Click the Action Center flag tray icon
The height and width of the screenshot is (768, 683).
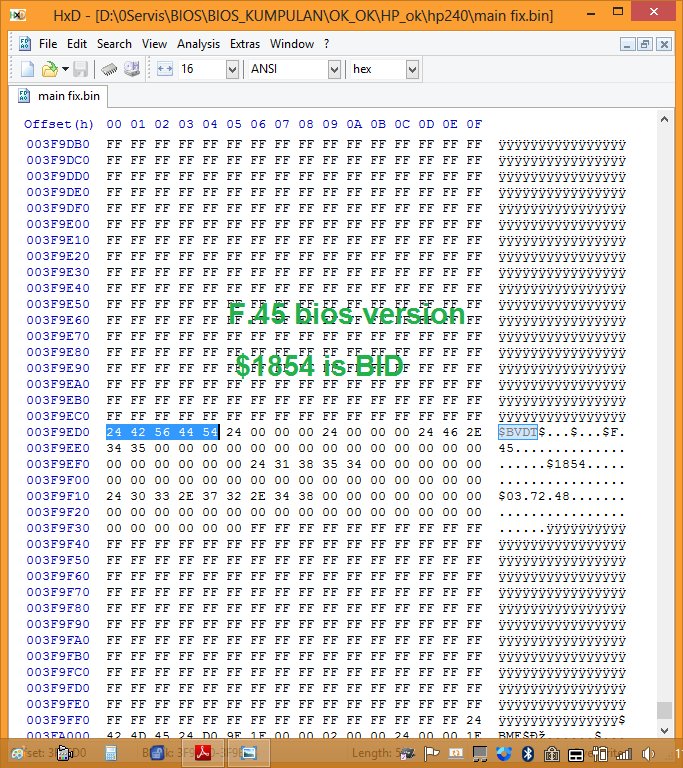(431, 753)
